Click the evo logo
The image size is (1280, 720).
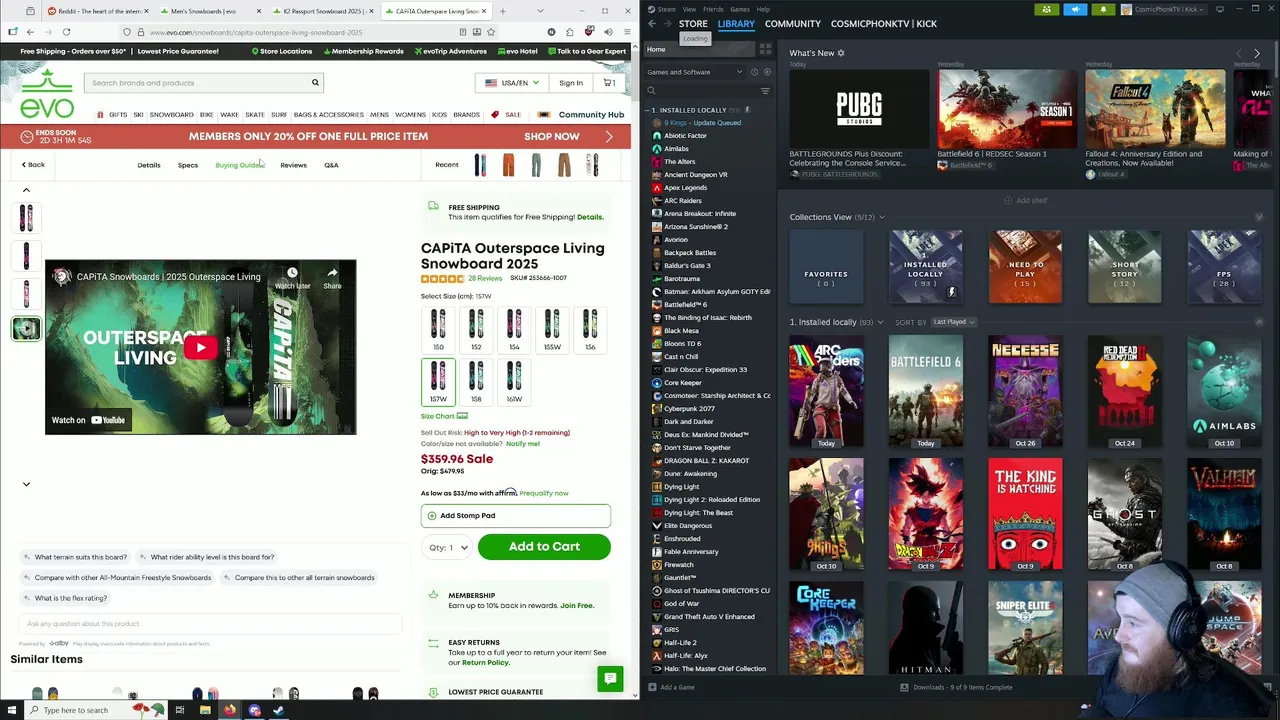[x=47, y=93]
